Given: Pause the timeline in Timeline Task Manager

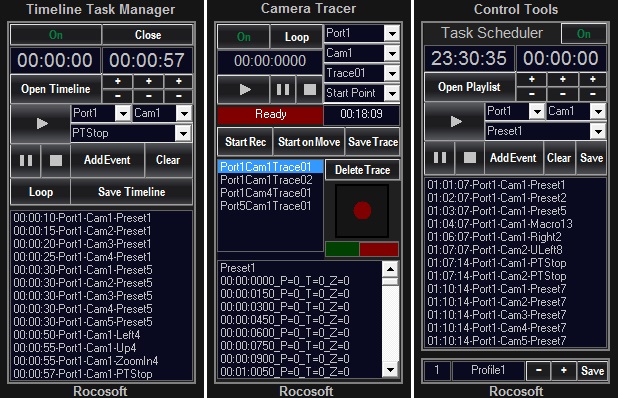Looking at the screenshot, I should click(26, 160).
